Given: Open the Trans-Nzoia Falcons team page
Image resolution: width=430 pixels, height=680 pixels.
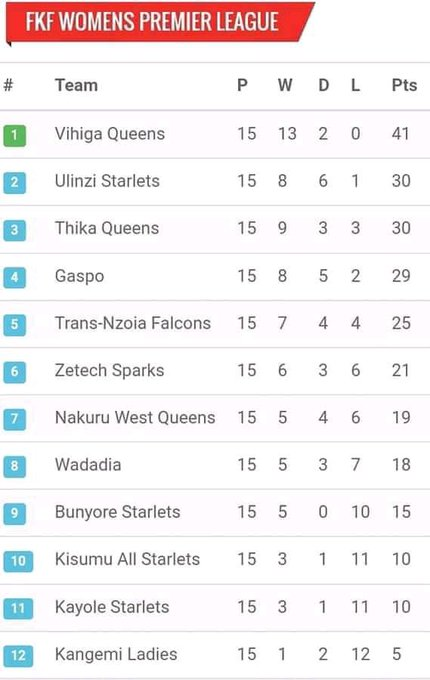Looking at the screenshot, I should [x=133, y=323].
